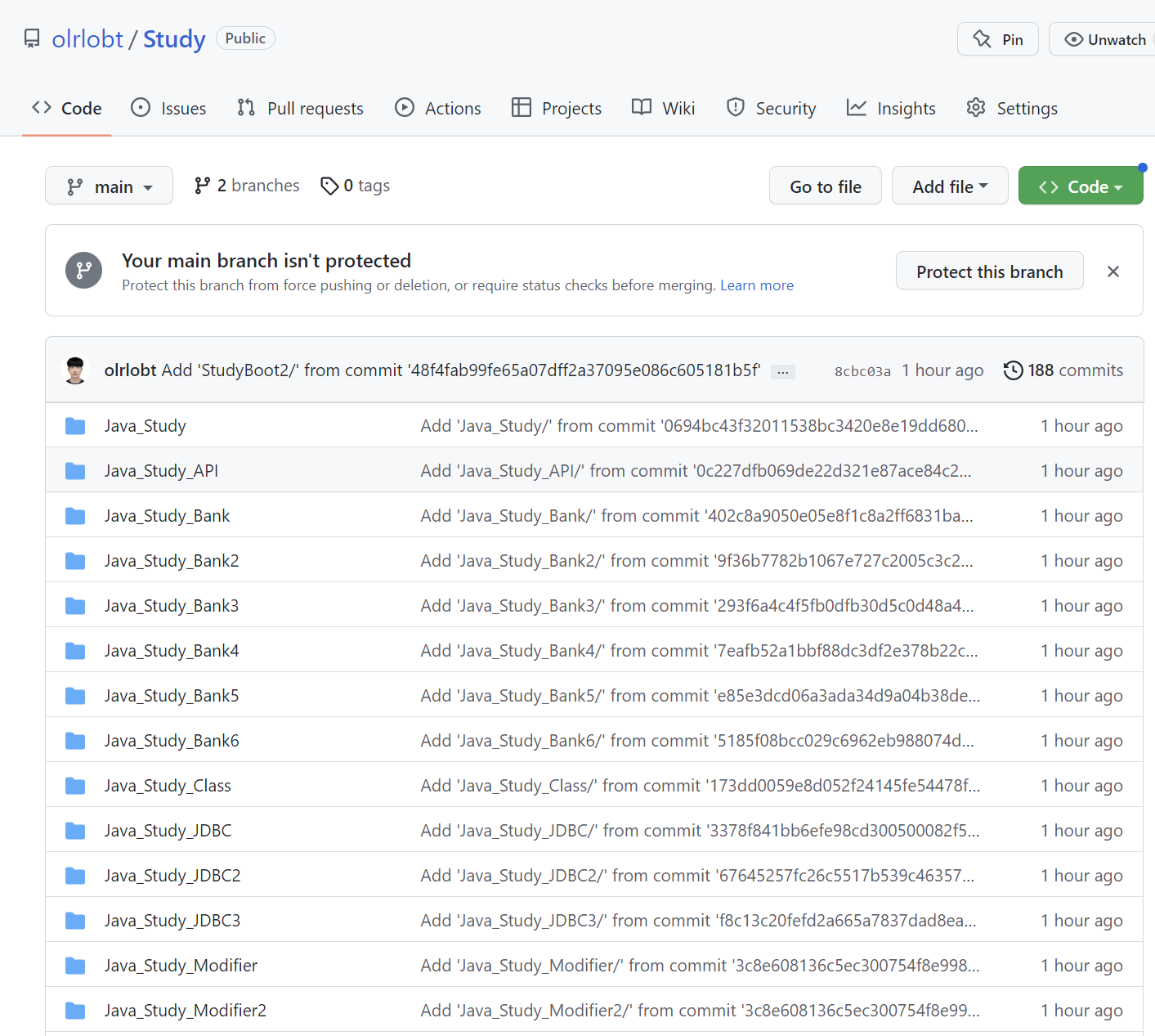Click commit message for Java_Study_Bank5/ row
This screenshot has width=1155, height=1036.
pos(701,696)
